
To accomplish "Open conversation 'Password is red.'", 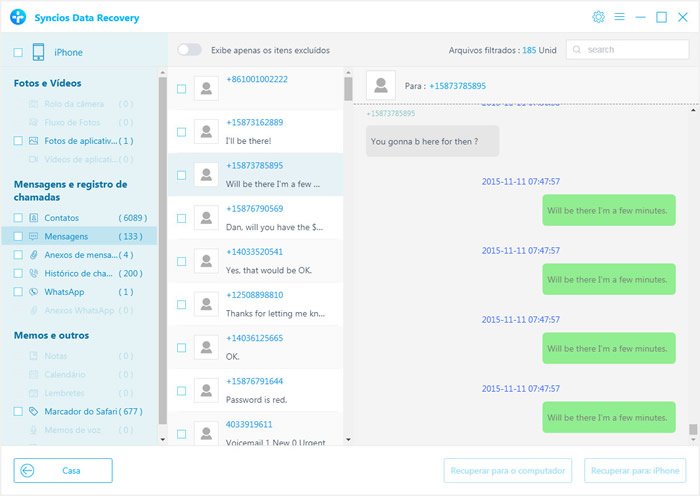I will pyautogui.click(x=255, y=391).
